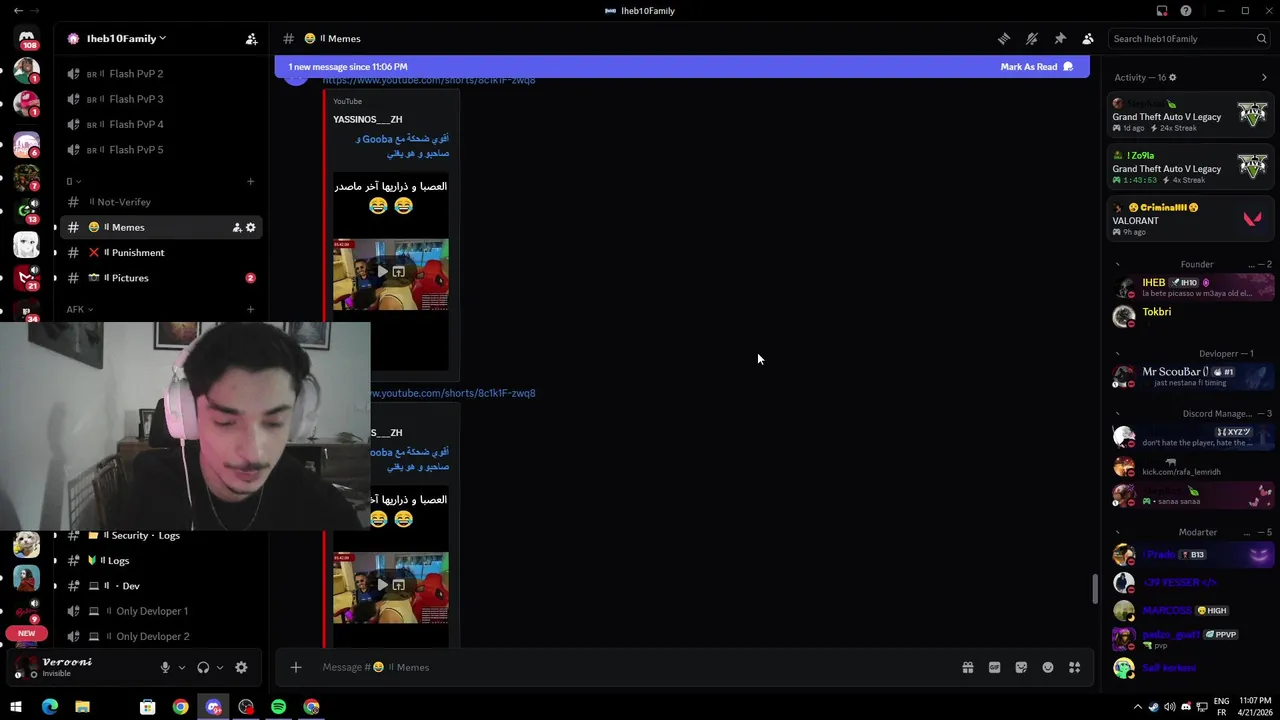Show pinned messages pin icon

point(1059,39)
